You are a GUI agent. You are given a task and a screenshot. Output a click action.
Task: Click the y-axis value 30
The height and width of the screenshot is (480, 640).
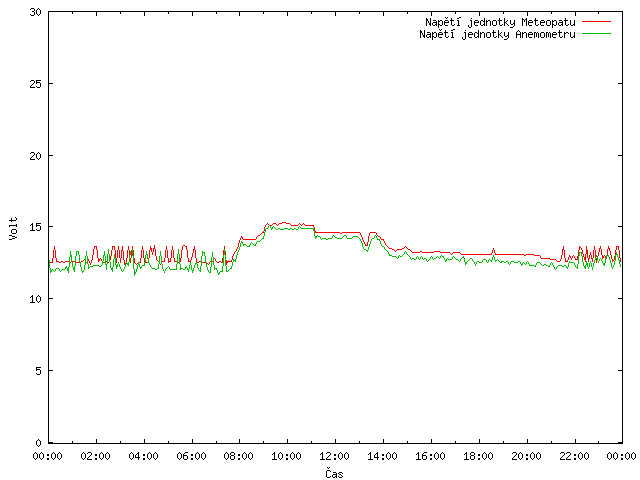pos(36,12)
